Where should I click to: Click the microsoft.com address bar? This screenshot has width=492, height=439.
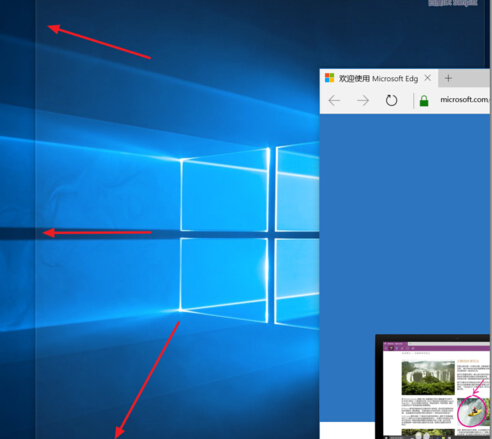pos(464,99)
